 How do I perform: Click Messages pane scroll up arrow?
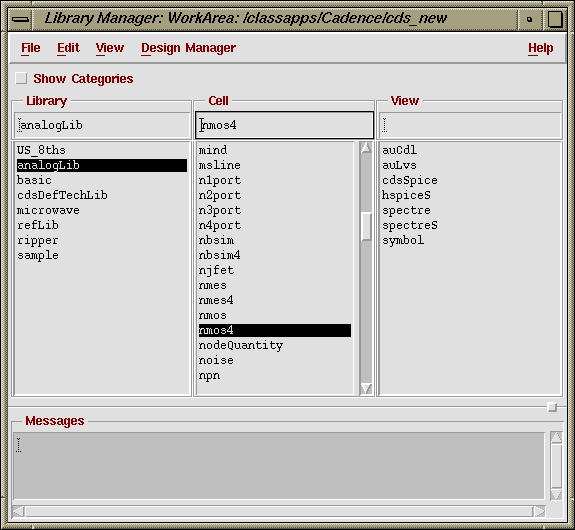coord(556,438)
